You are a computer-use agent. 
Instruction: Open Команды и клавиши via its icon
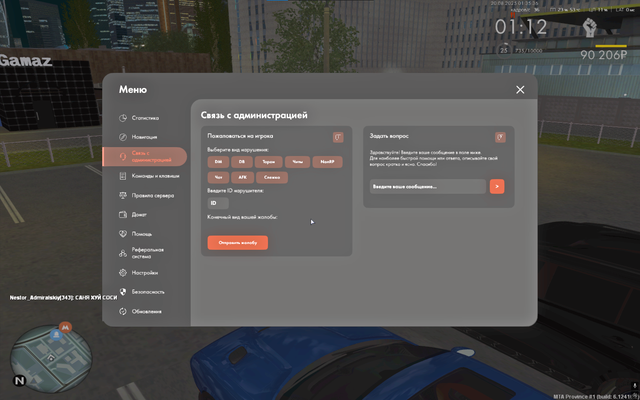[123, 176]
